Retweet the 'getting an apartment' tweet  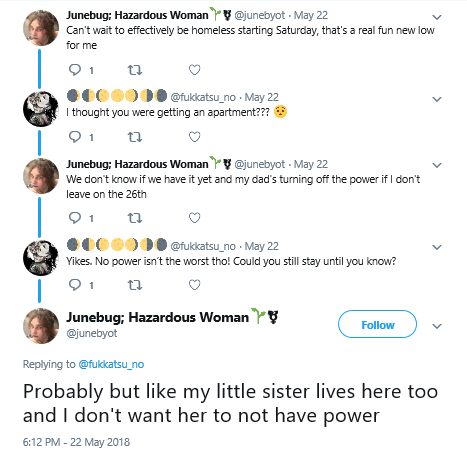click(135, 137)
